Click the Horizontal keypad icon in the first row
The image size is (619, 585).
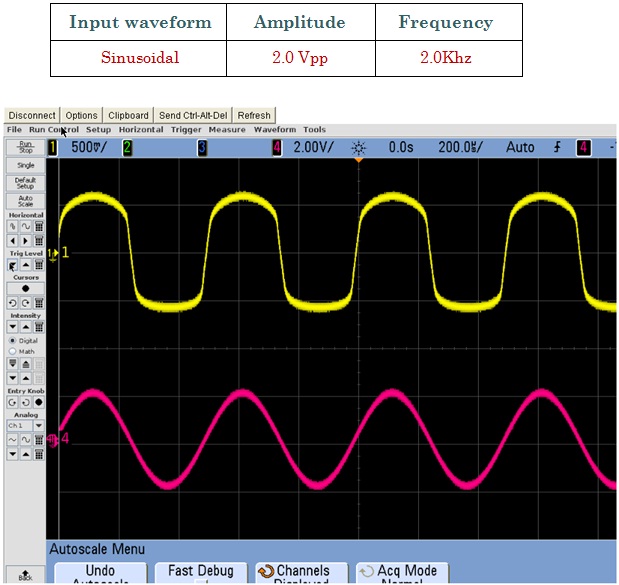coord(39,227)
